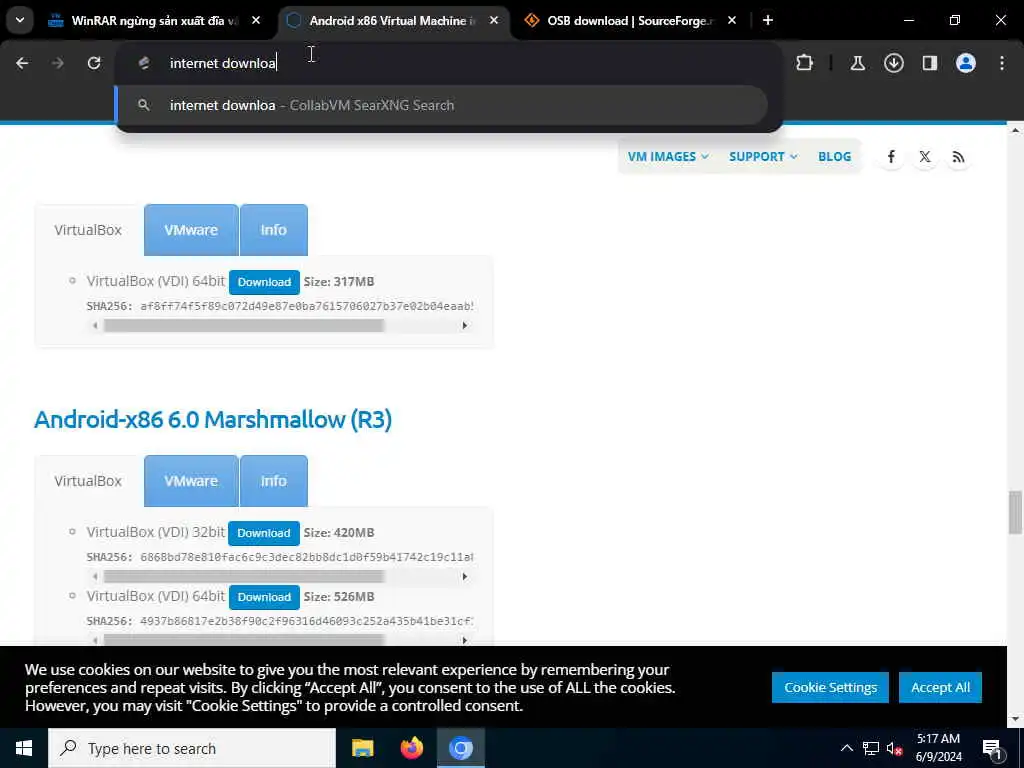This screenshot has height=768, width=1024.
Task: Open the tab search dropdown arrow
Action: point(20,20)
